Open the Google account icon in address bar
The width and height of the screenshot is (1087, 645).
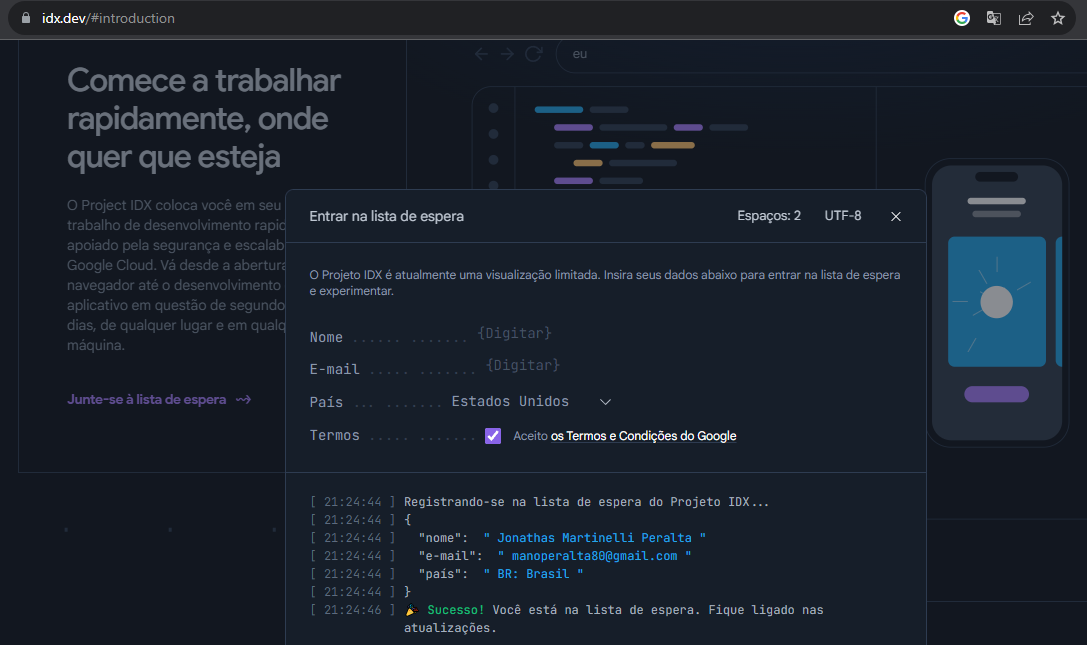point(962,18)
